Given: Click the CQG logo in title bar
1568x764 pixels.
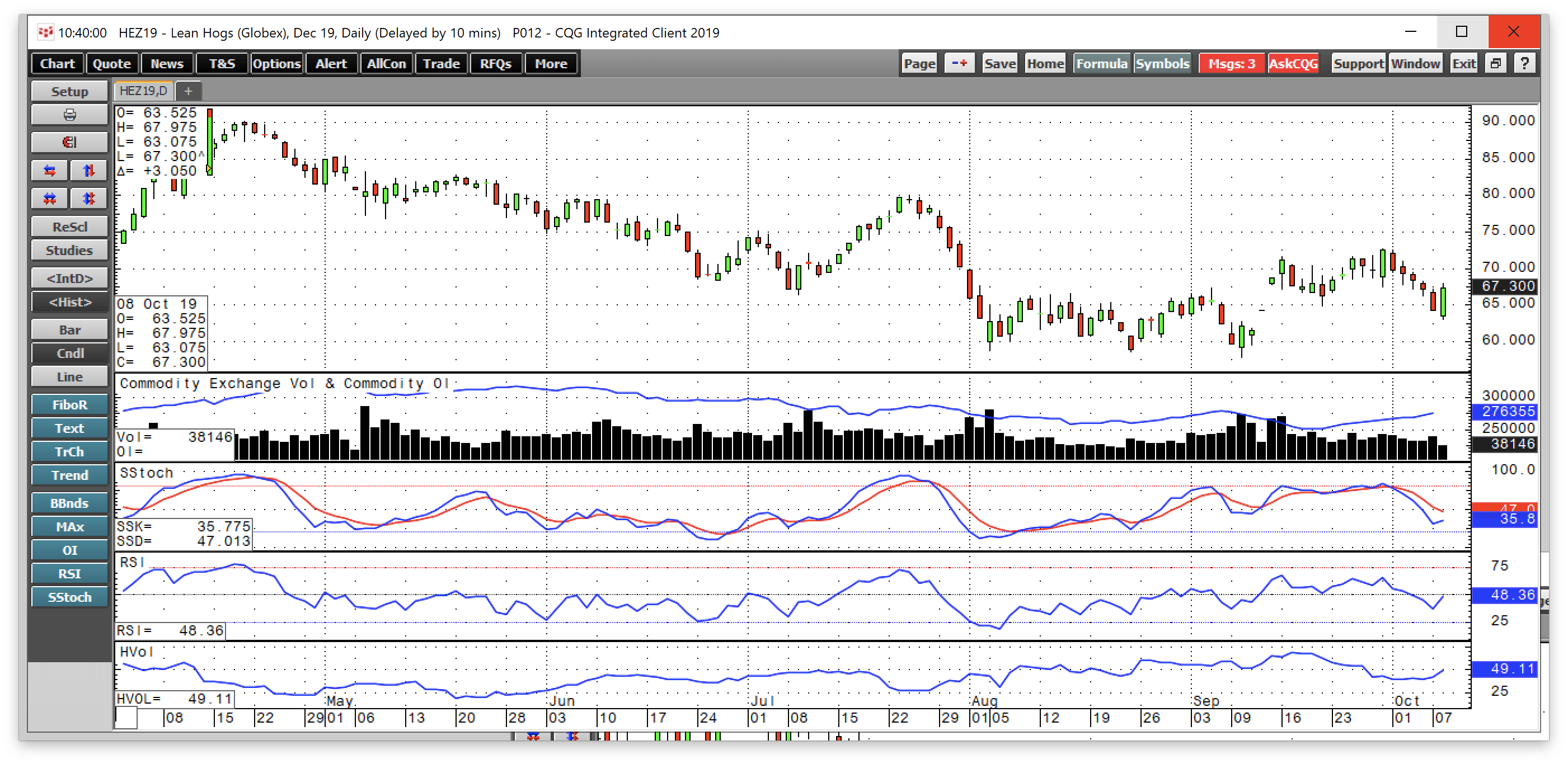Looking at the screenshot, I should pos(45,32).
